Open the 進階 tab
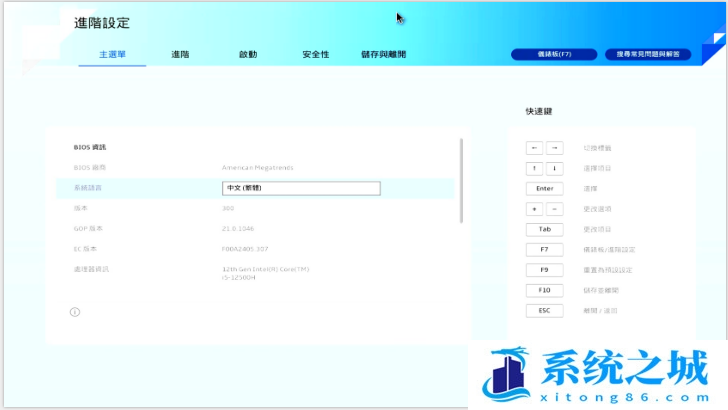728x410 pixels. tap(180, 54)
